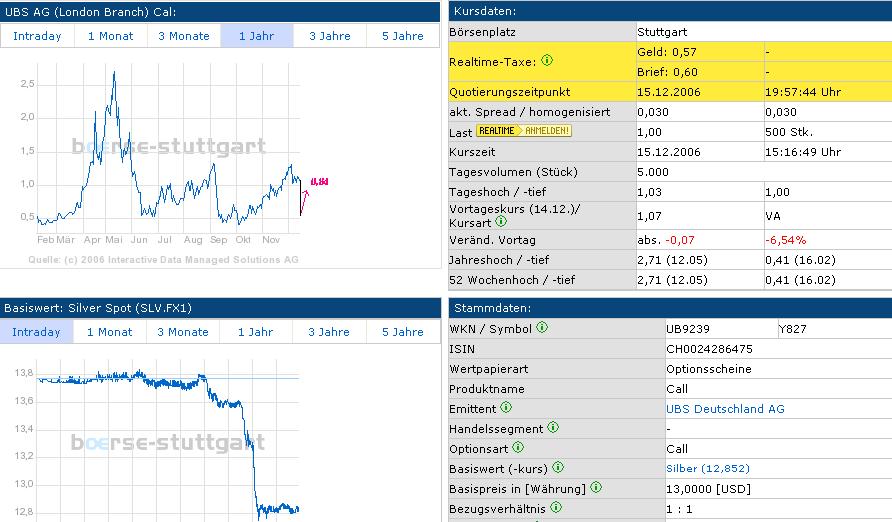Click the Bezugsverhältnis value 1 : 1
This screenshot has height=522, width=892.
tap(679, 509)
